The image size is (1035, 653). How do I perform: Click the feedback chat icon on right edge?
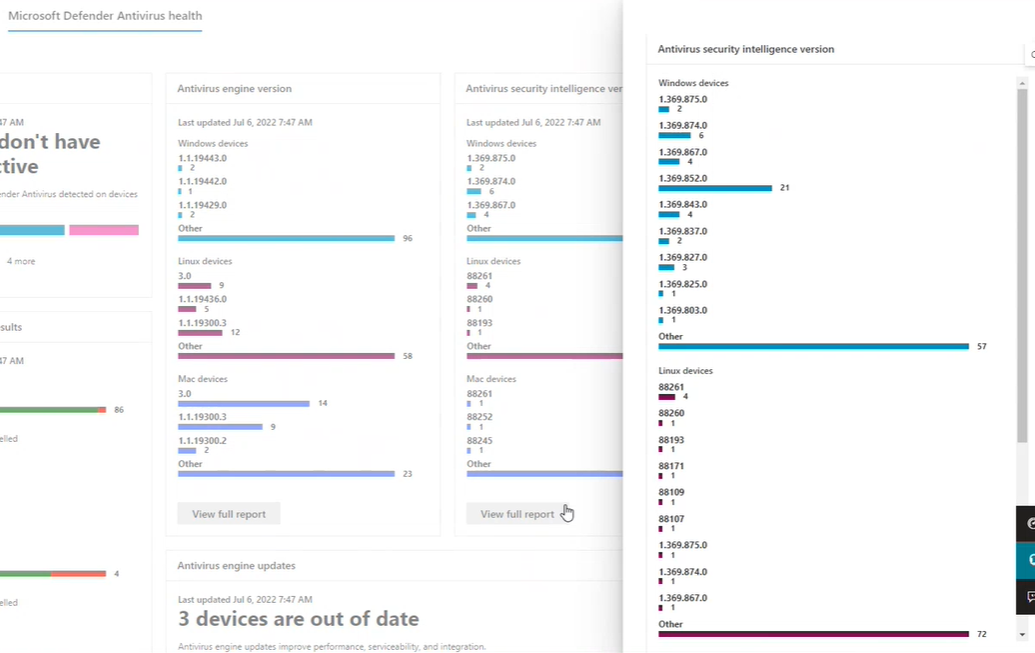tap(1029, 597)
